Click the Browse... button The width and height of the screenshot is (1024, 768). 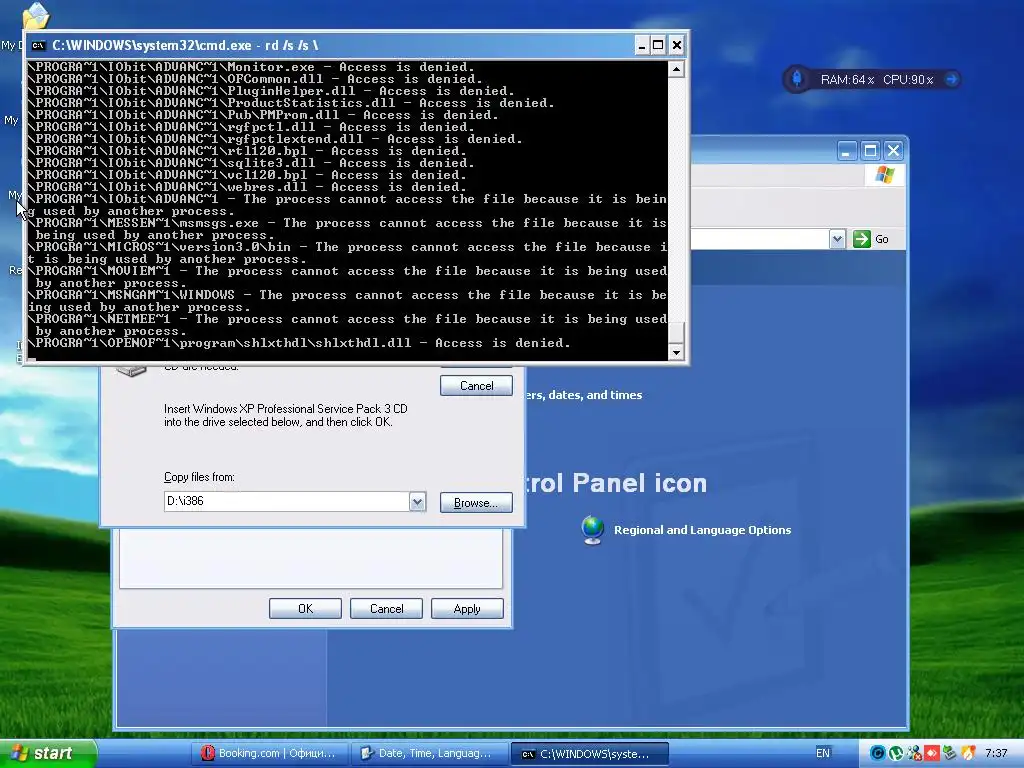point(476,503)
